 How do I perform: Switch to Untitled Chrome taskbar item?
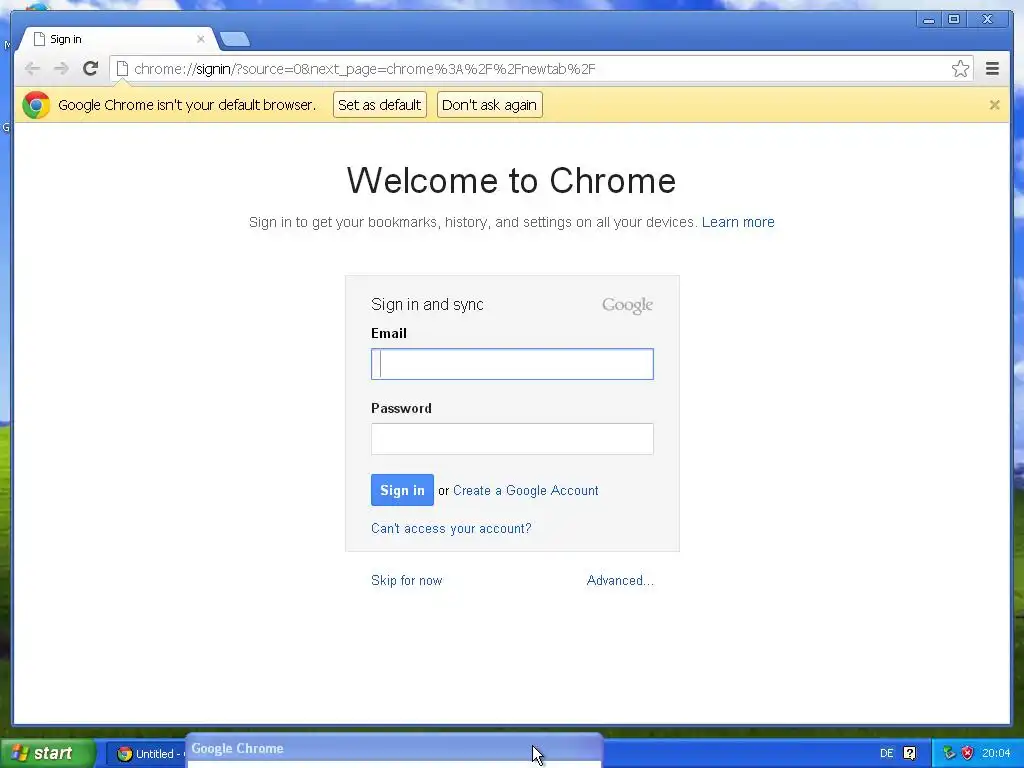pyautogui.click(x=148, y=754)
